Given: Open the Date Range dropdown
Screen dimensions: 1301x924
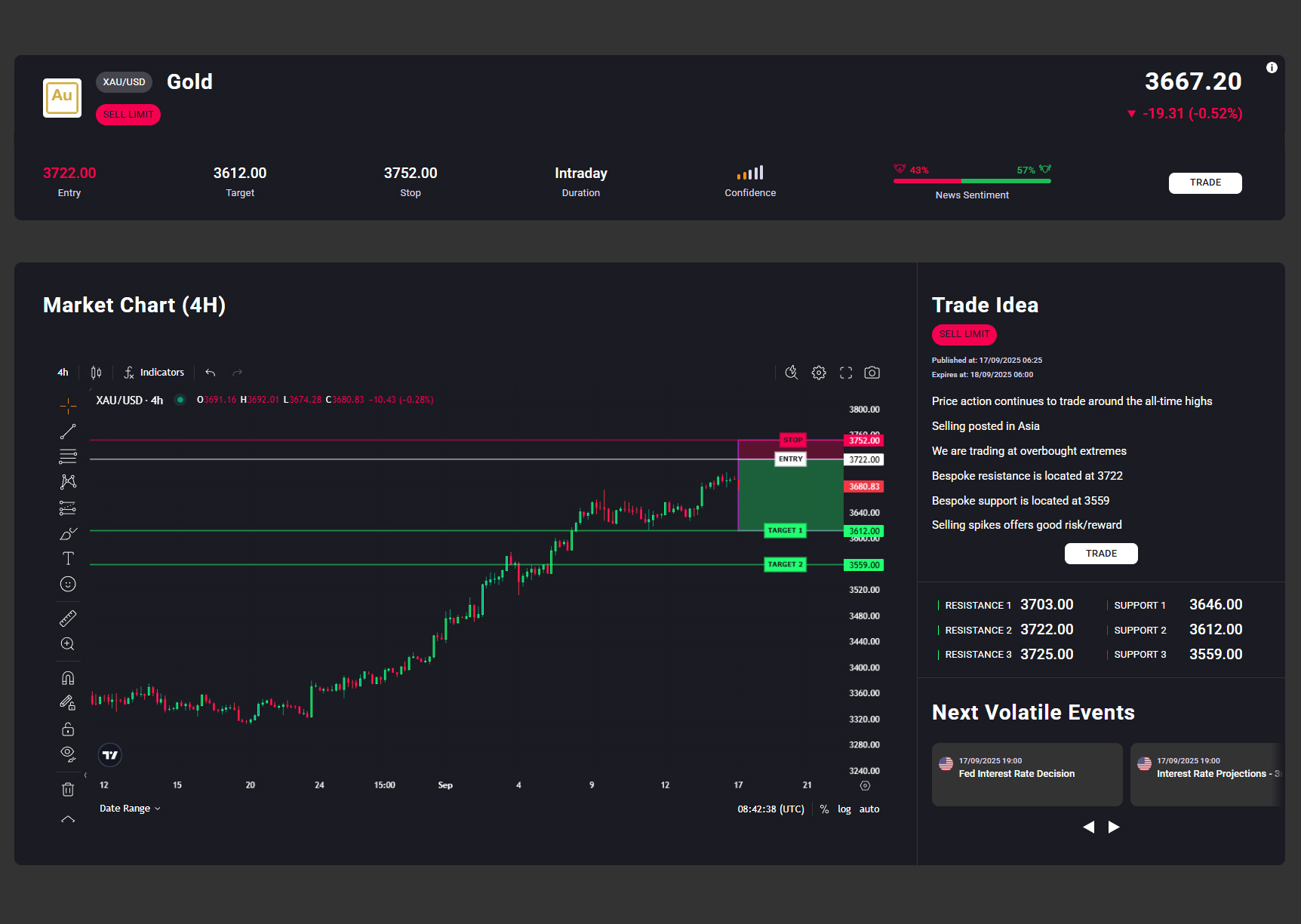Looking at the screenshot, I should (130, 809).
